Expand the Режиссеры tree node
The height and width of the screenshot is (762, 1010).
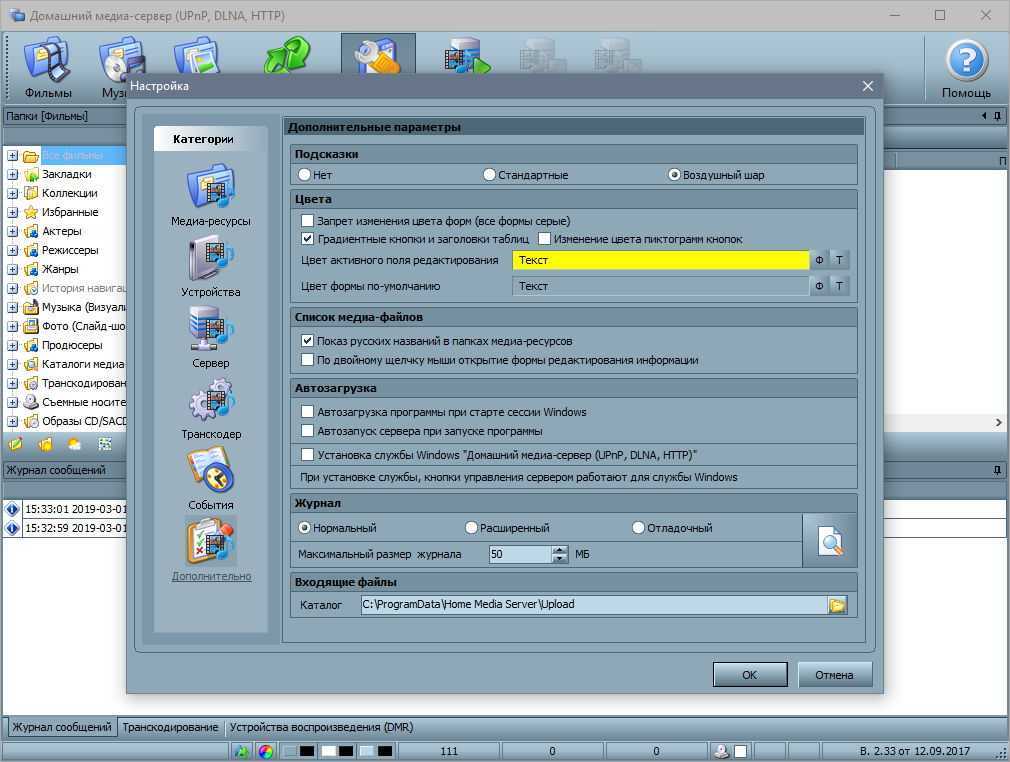tap(12, 250)
